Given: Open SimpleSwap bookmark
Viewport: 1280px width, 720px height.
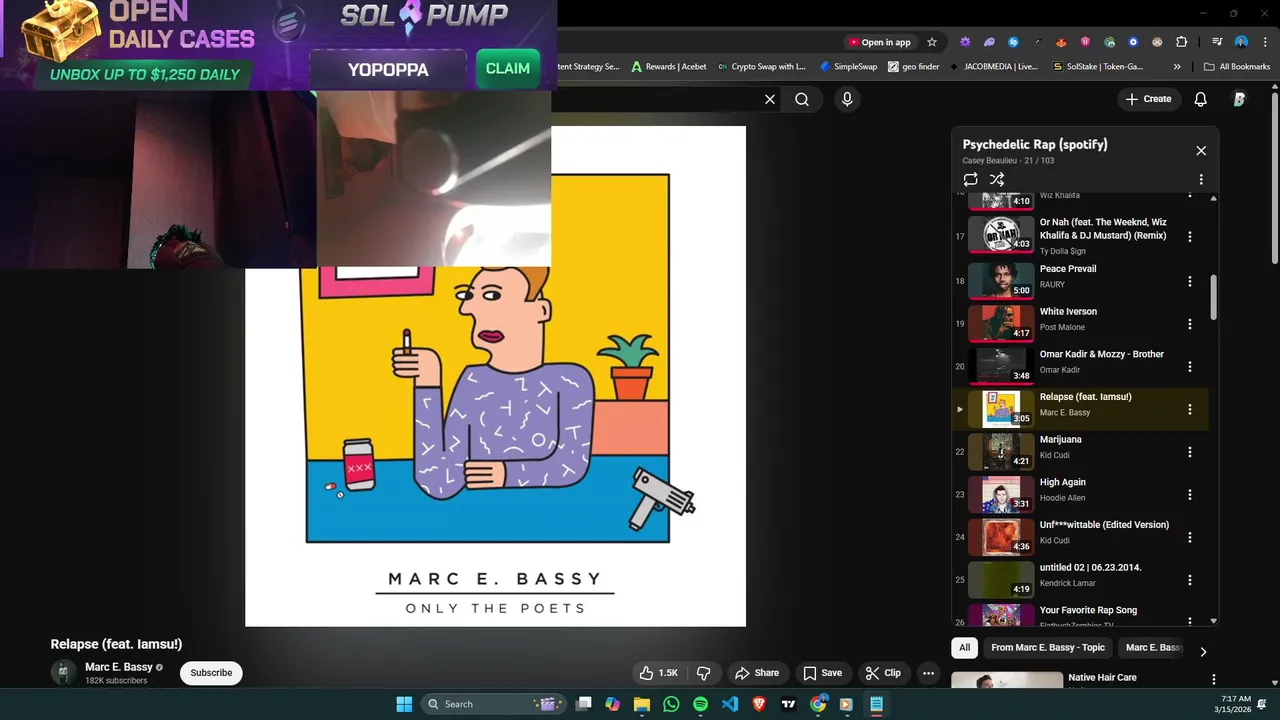Looking at the screenshot, I should 848,67.
